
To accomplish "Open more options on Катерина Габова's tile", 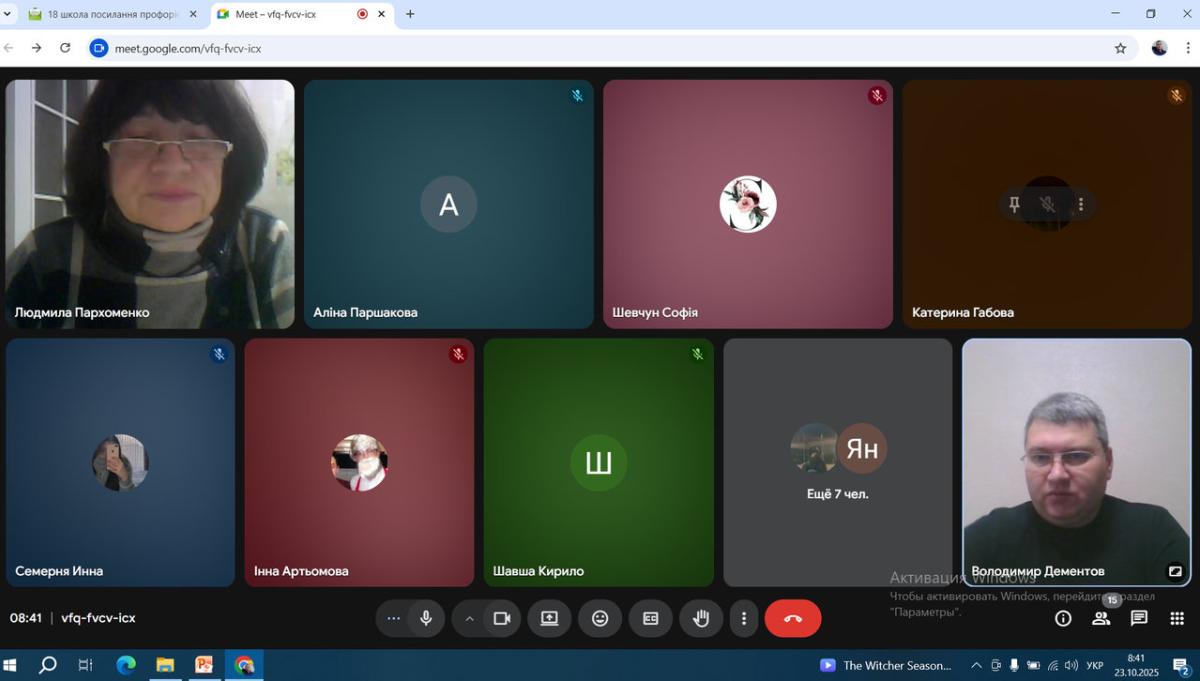I will point(1081,205).
